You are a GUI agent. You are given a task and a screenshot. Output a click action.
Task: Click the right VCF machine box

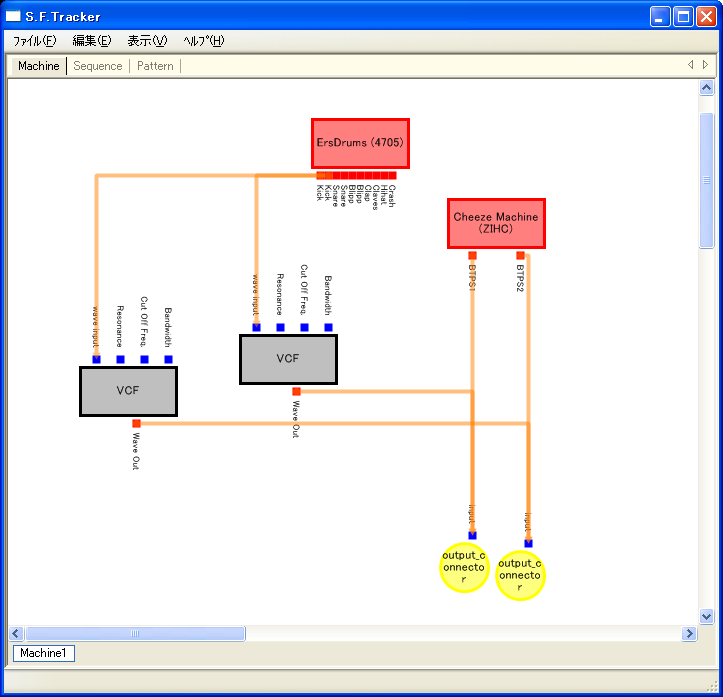point(288,359)
